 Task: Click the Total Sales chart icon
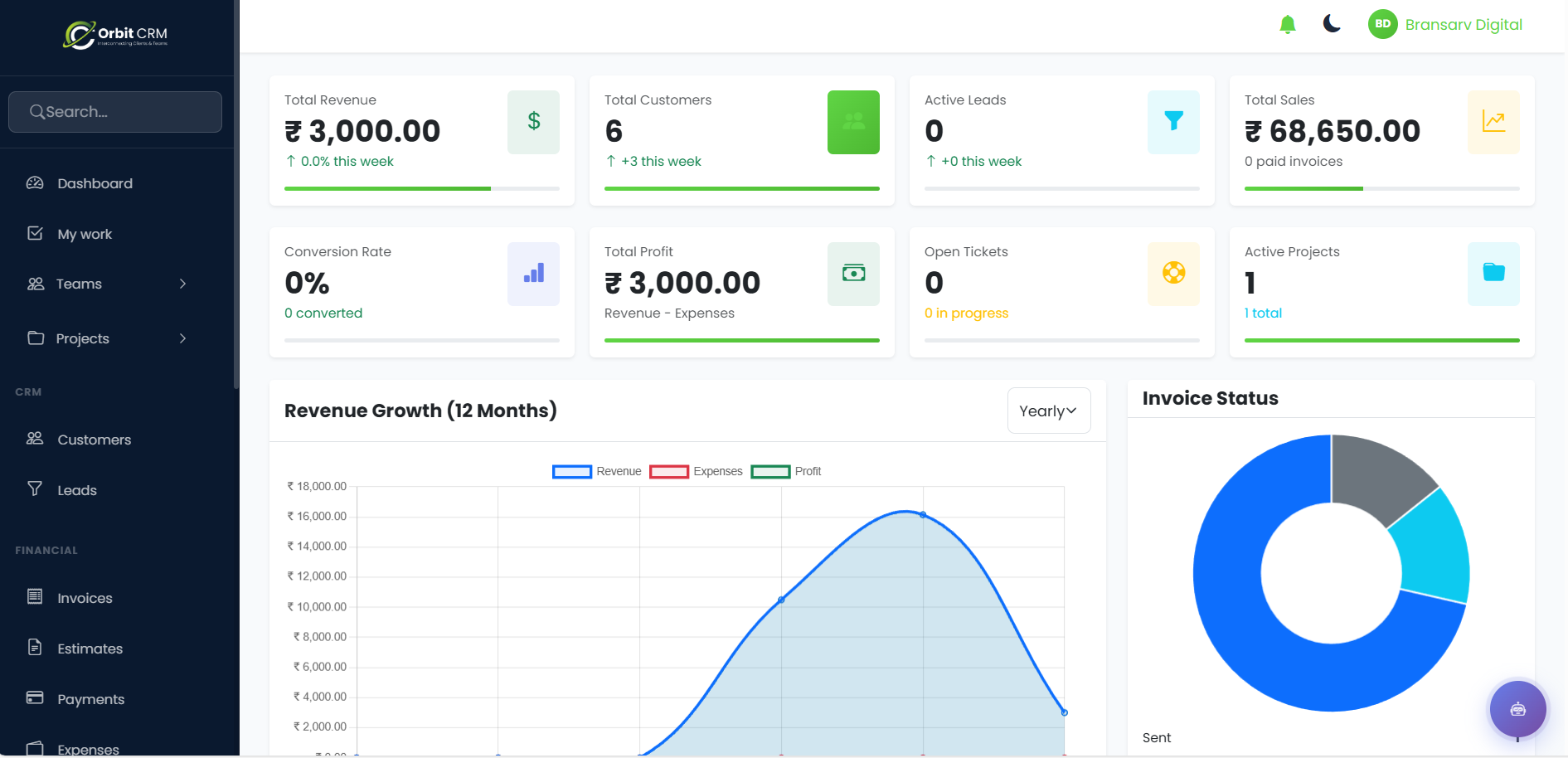pyautogui.click(x=1493, y=121)
